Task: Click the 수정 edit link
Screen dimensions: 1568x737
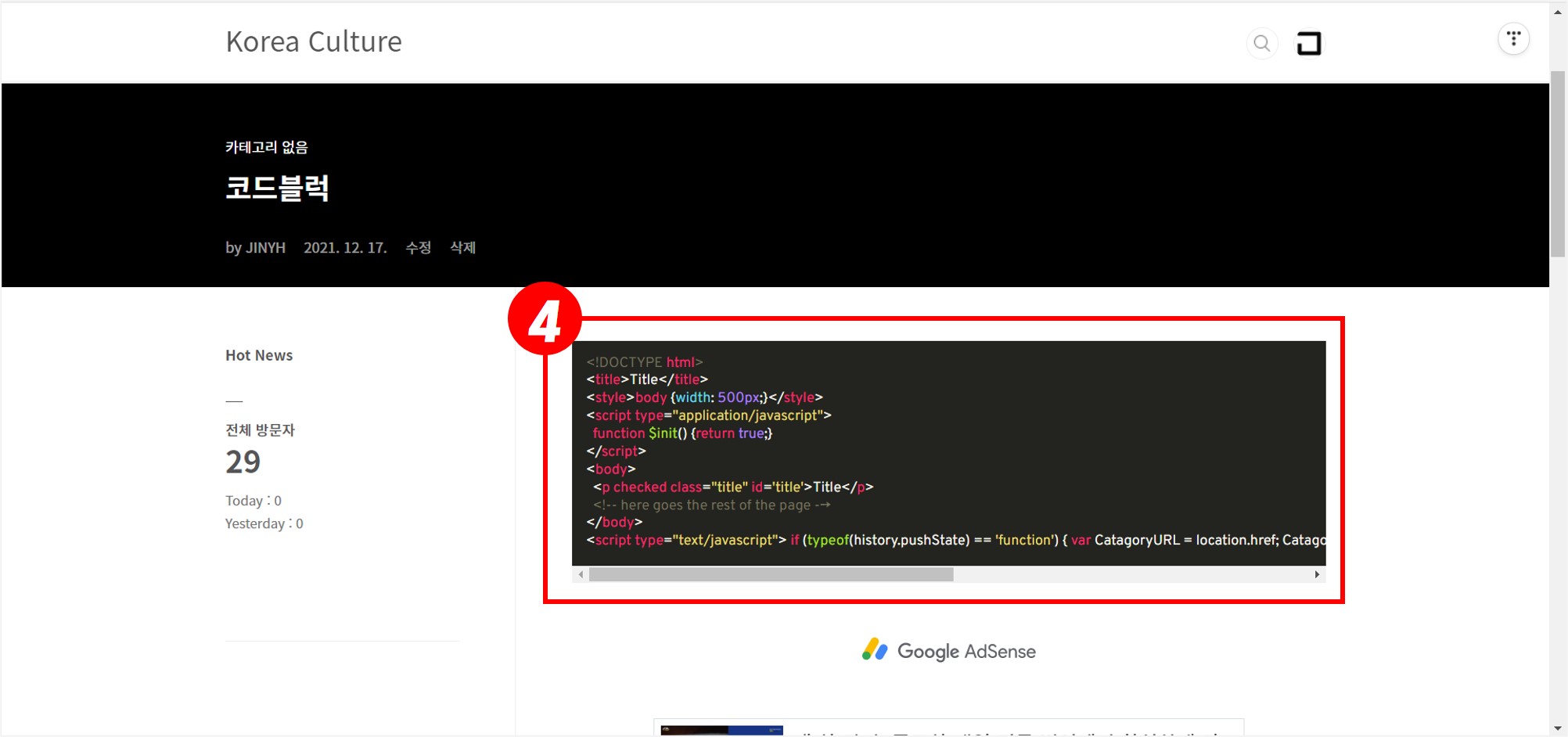Action: tap(419, 247)
